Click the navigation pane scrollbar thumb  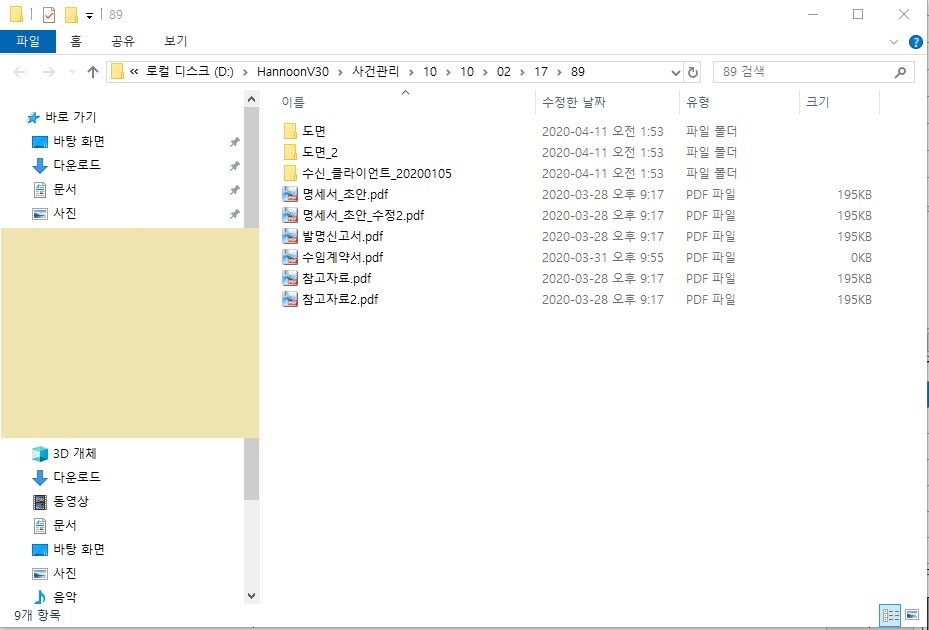(251, 303)
